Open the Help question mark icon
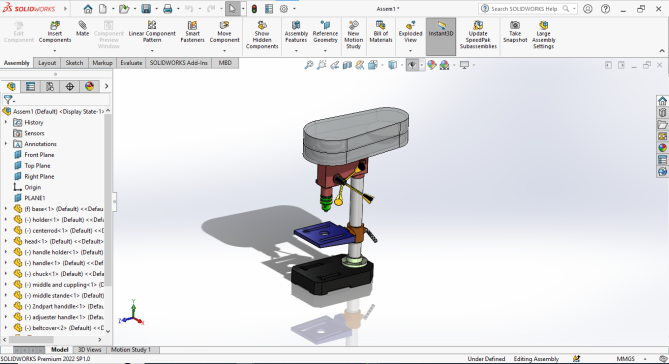The image size is (669, 364). pyautogui.click(x=605, y=9)
